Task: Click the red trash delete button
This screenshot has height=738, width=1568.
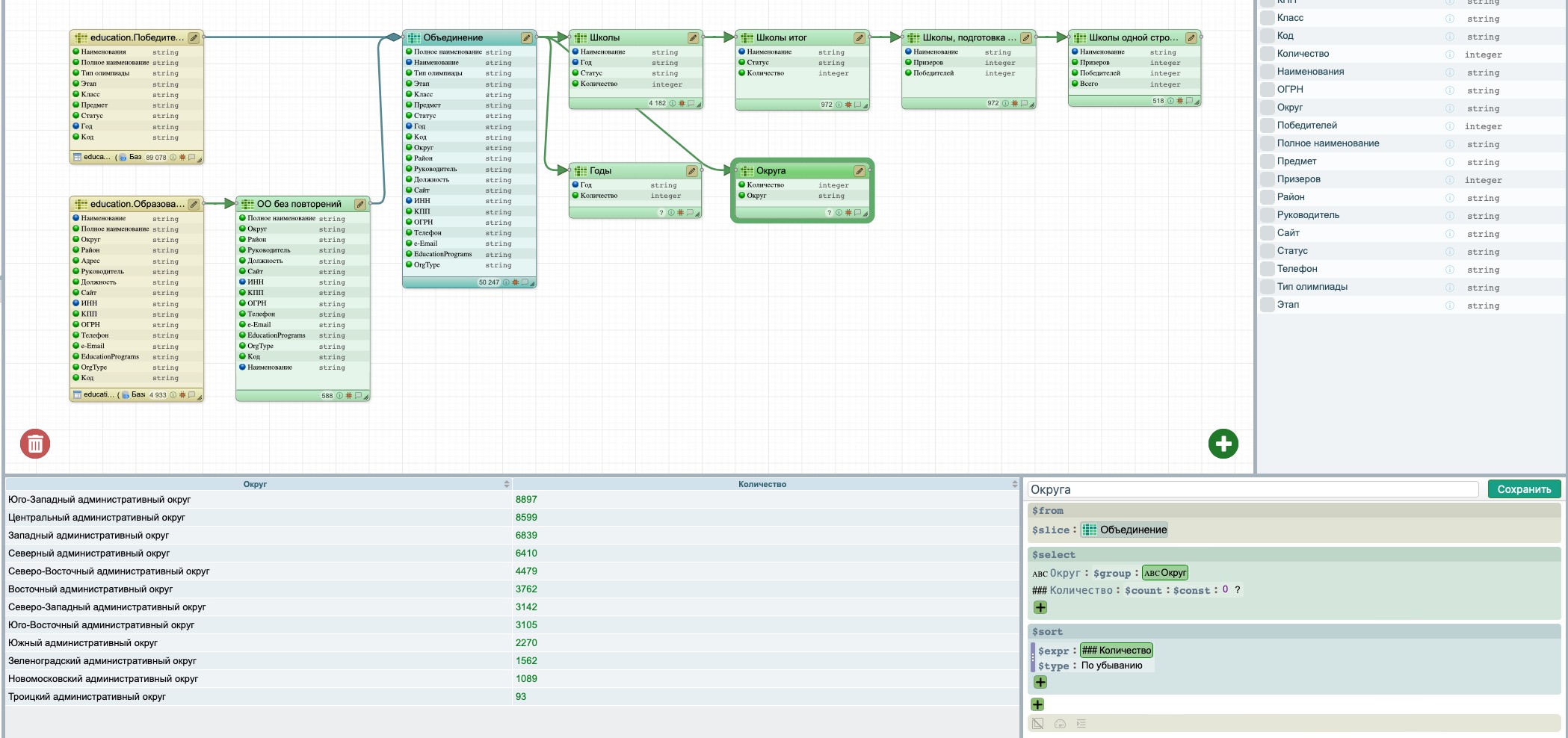Action: point(35,444)
